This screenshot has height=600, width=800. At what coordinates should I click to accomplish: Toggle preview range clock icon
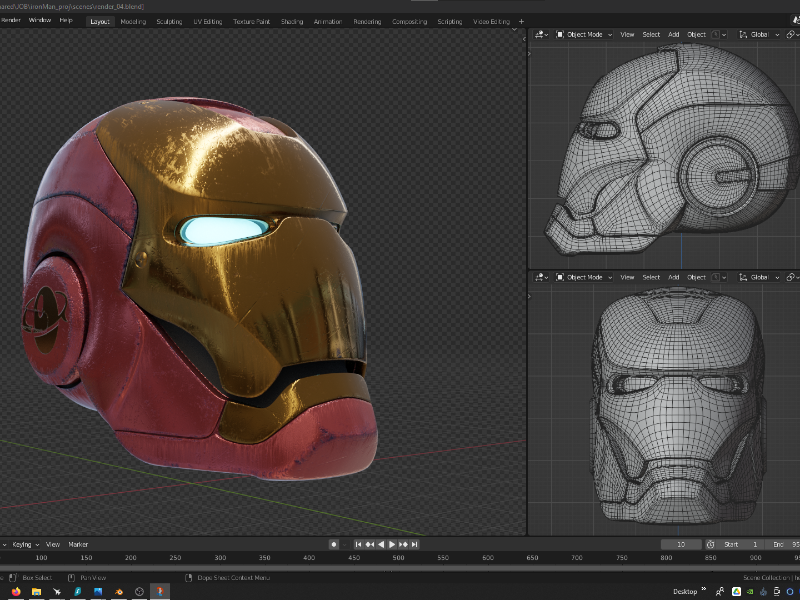(x=710, y=544)
